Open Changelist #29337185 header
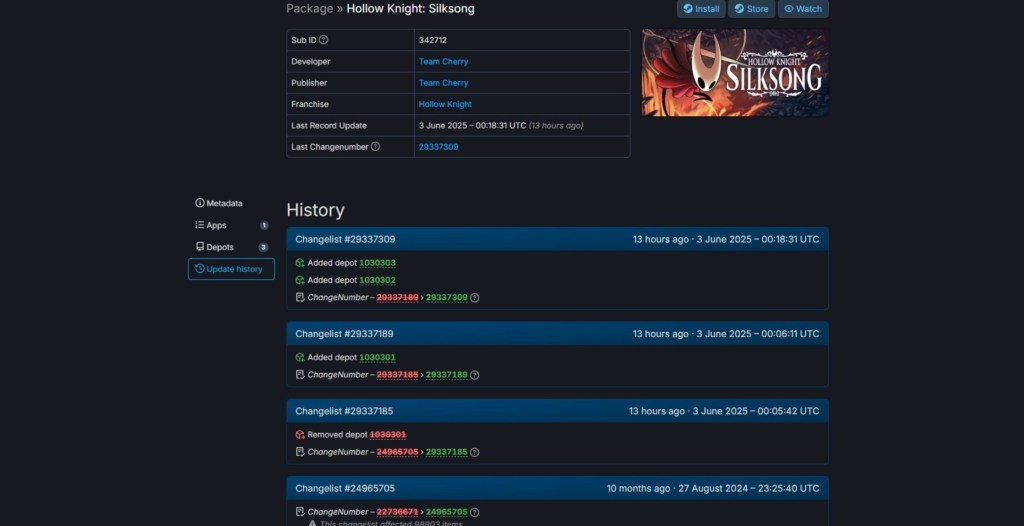The width and height of the screenshot is (1024, 526). 557,411
